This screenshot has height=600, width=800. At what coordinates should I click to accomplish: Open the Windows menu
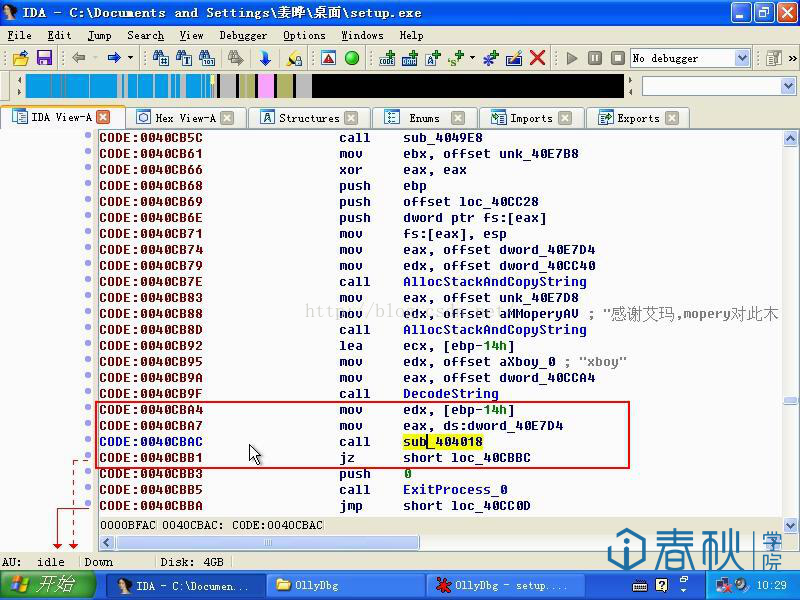[x=362, y=35]
